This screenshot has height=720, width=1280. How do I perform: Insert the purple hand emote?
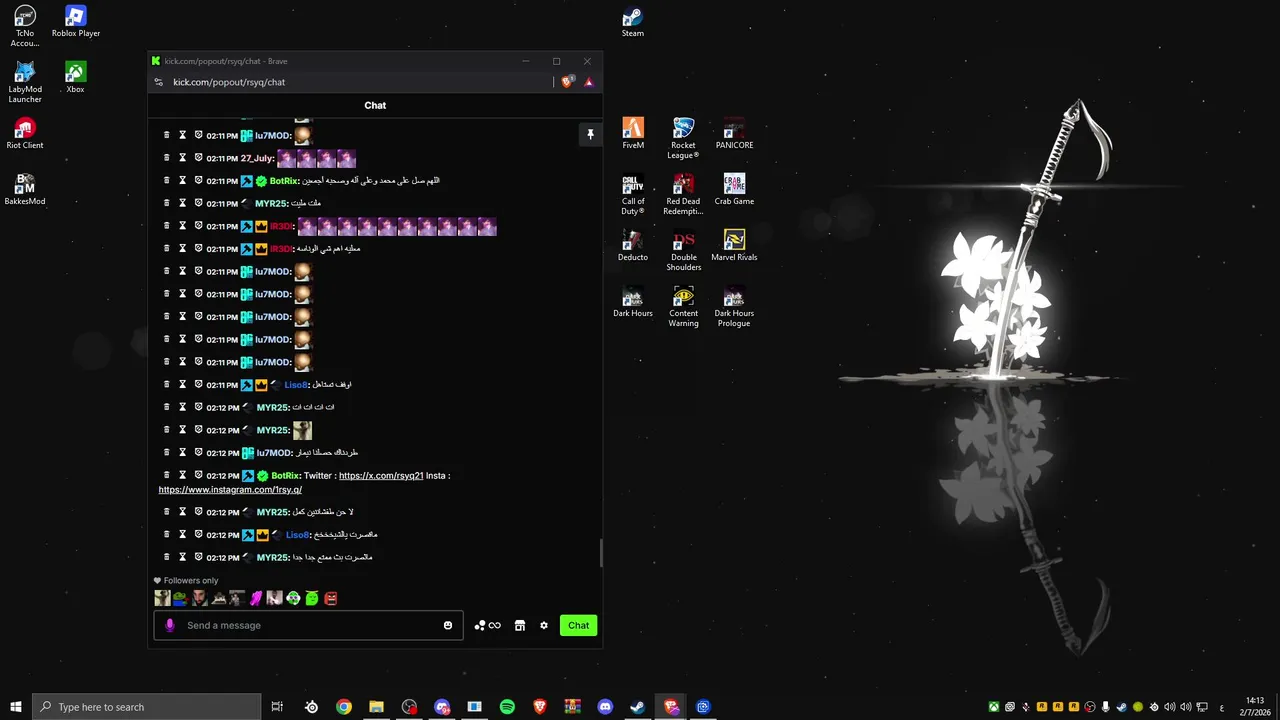pyautogui.click(x=255, y=598)
